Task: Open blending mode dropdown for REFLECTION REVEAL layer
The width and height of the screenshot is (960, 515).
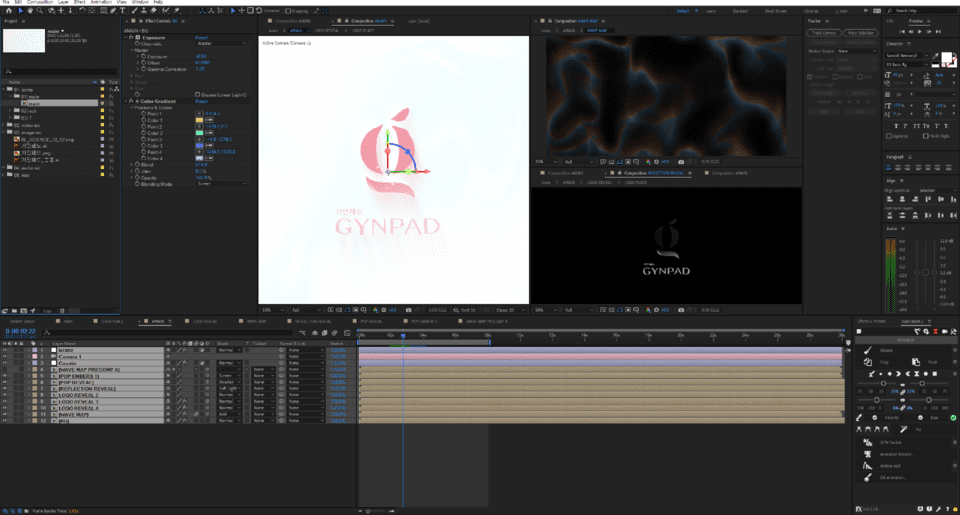Action: click(230, 389)
